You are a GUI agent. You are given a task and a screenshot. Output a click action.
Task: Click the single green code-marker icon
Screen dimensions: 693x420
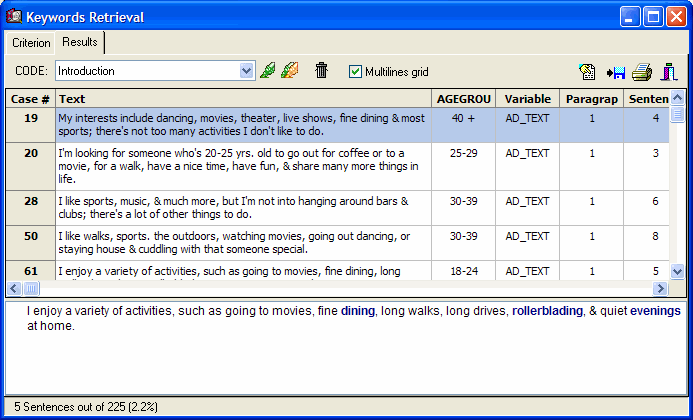(267, 71)
